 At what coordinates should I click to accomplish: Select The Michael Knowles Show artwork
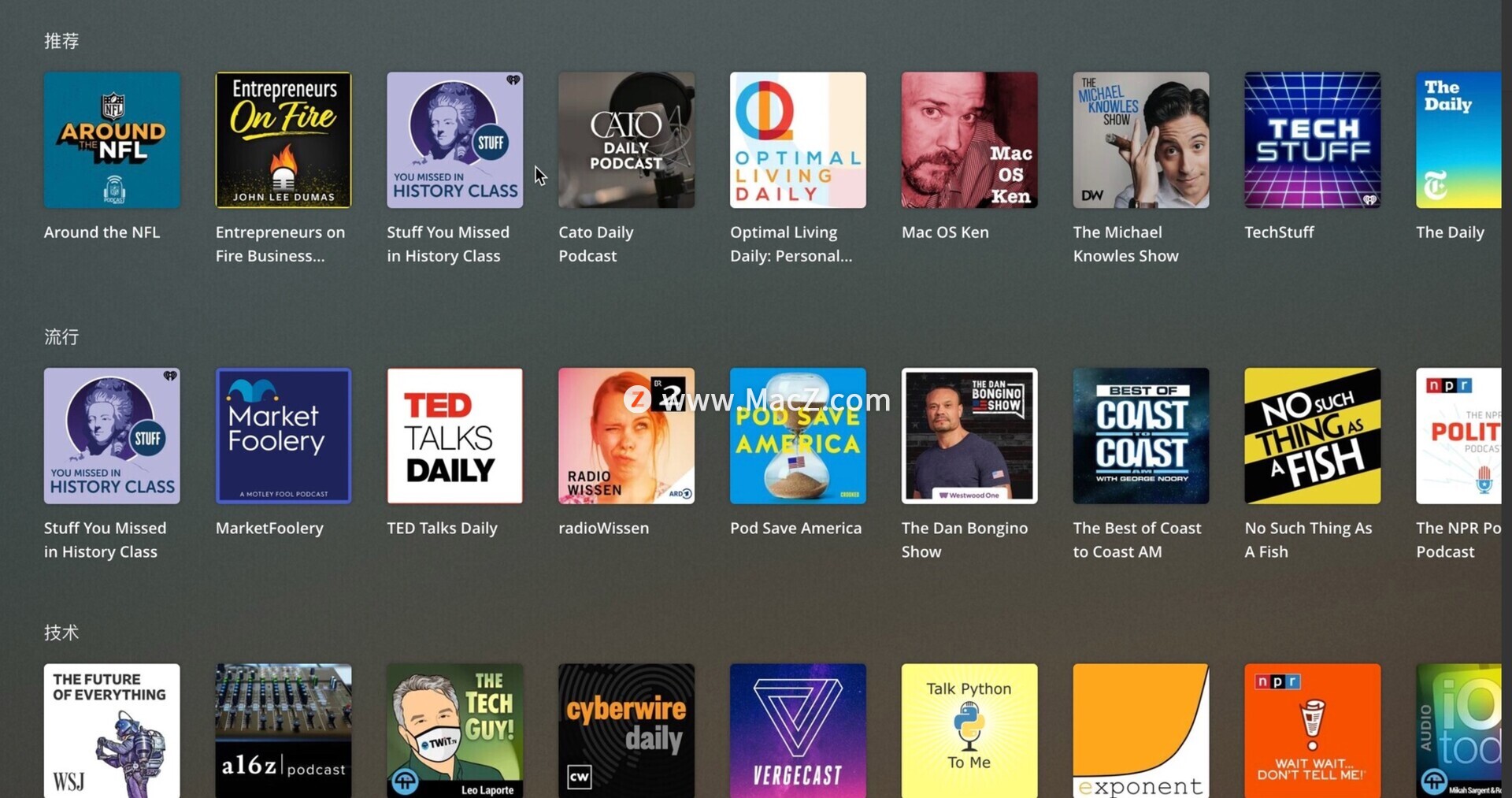click(1140, 140)
